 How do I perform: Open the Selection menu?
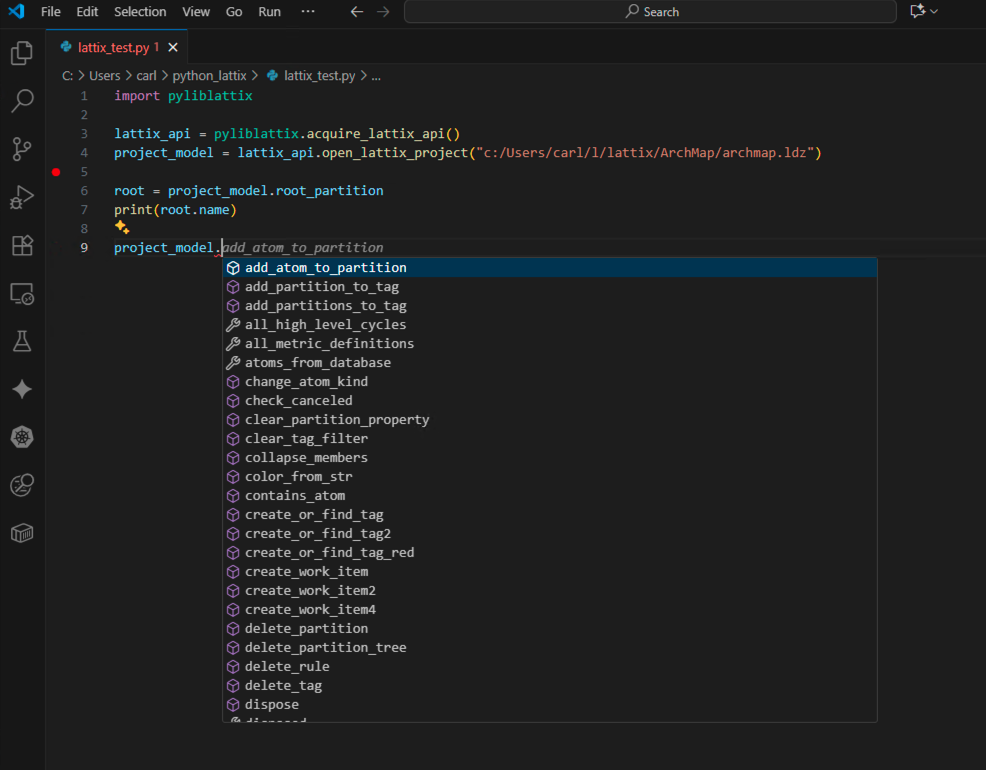point(140,12)
